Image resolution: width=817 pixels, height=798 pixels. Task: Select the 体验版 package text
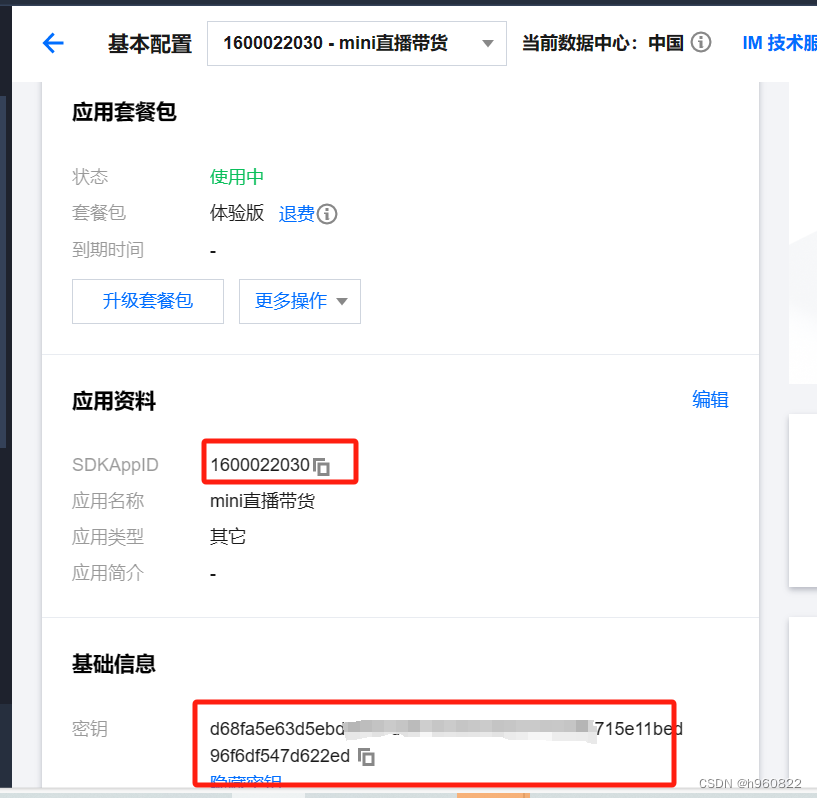click(237, 213)
